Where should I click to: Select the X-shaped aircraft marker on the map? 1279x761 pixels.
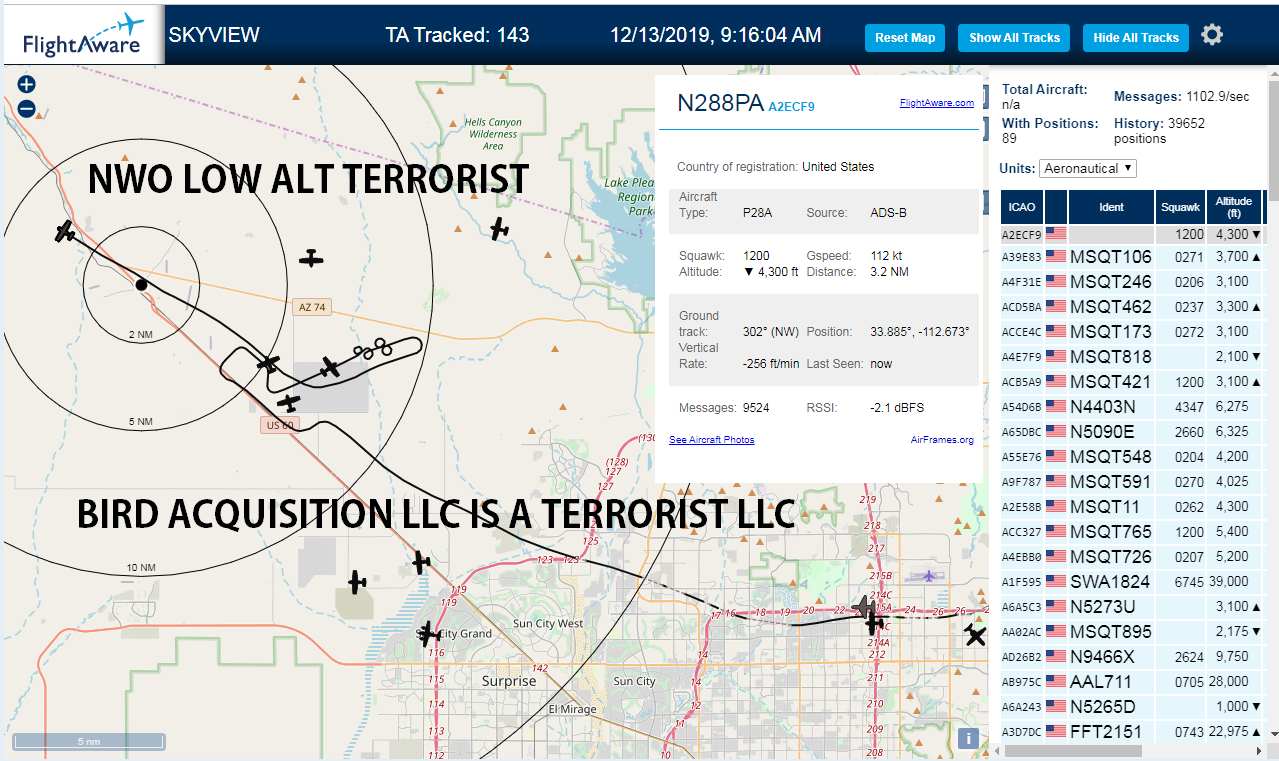[x=976, y=634]
